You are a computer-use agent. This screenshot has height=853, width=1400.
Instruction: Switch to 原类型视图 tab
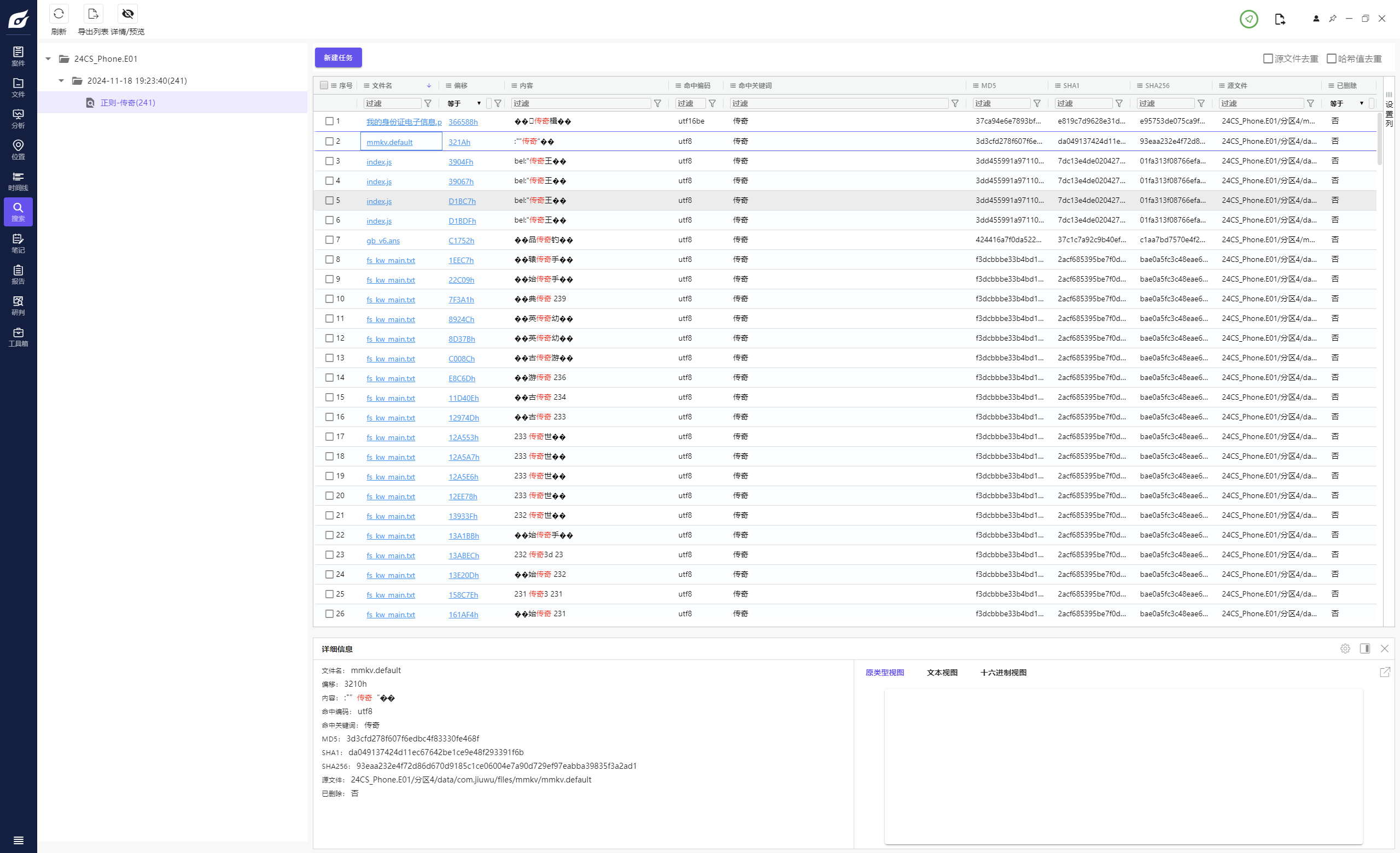[x=885, y=673]
